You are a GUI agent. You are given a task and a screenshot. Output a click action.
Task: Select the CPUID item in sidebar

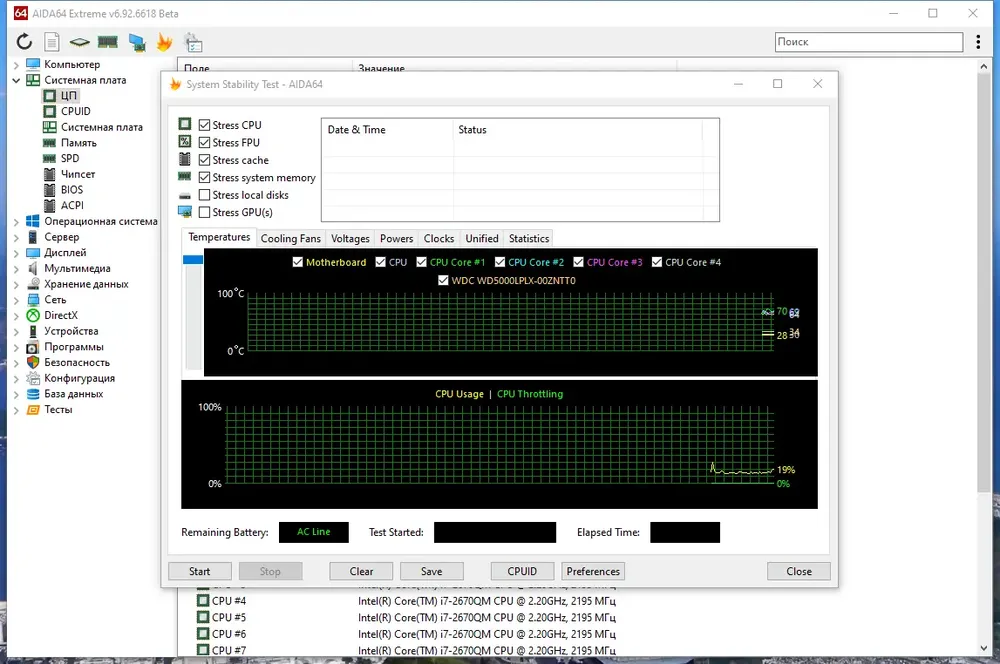75,111
